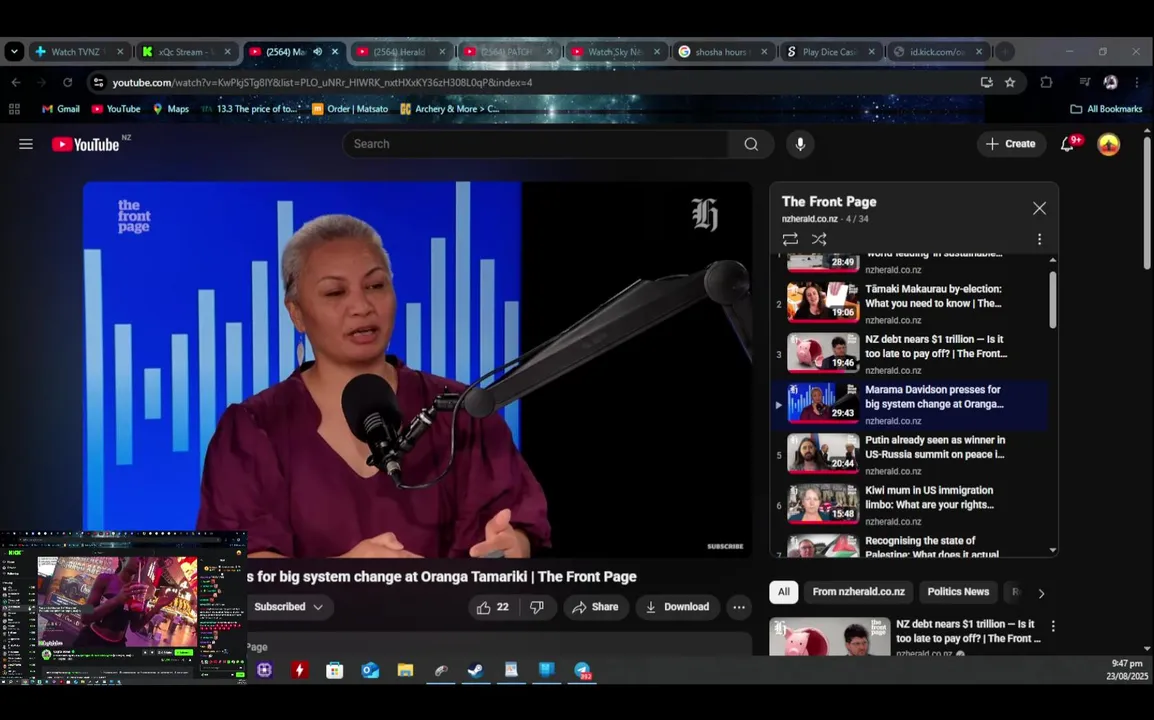Close the Front Page playlist panel

1039,208
